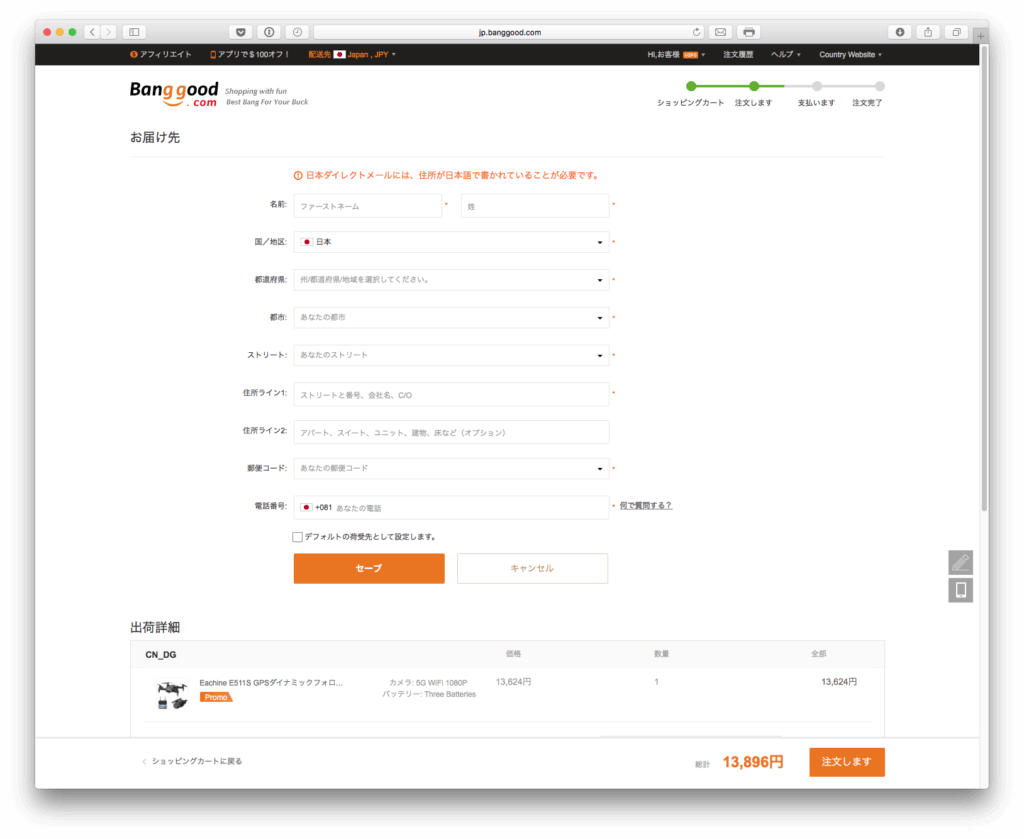Screen dimensions: 1024x839
Task: Click the pencil feedback icon on right edge
Action: tap(960, 562)
